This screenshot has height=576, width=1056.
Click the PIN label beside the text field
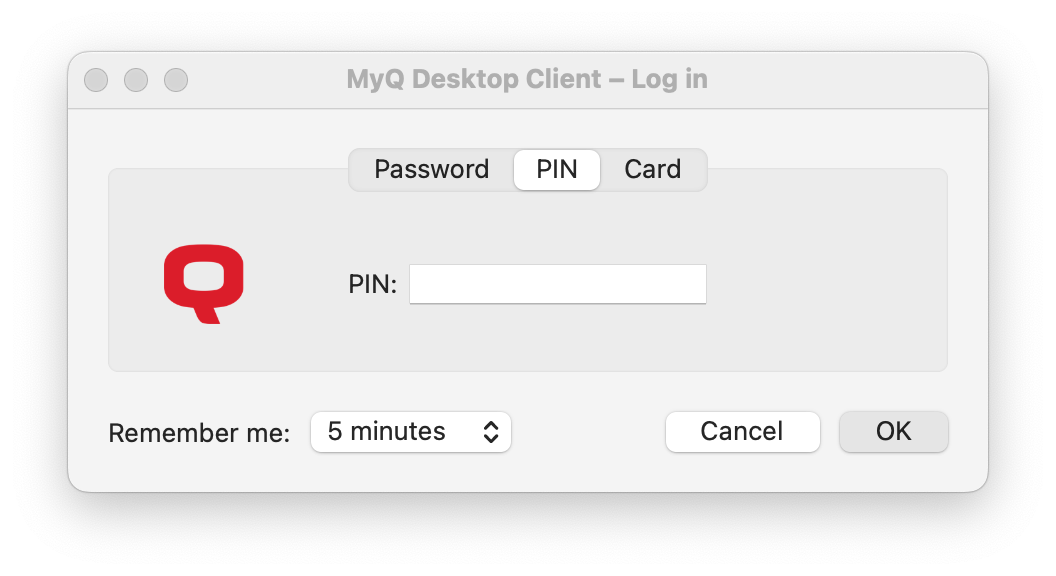pos(372,284)
